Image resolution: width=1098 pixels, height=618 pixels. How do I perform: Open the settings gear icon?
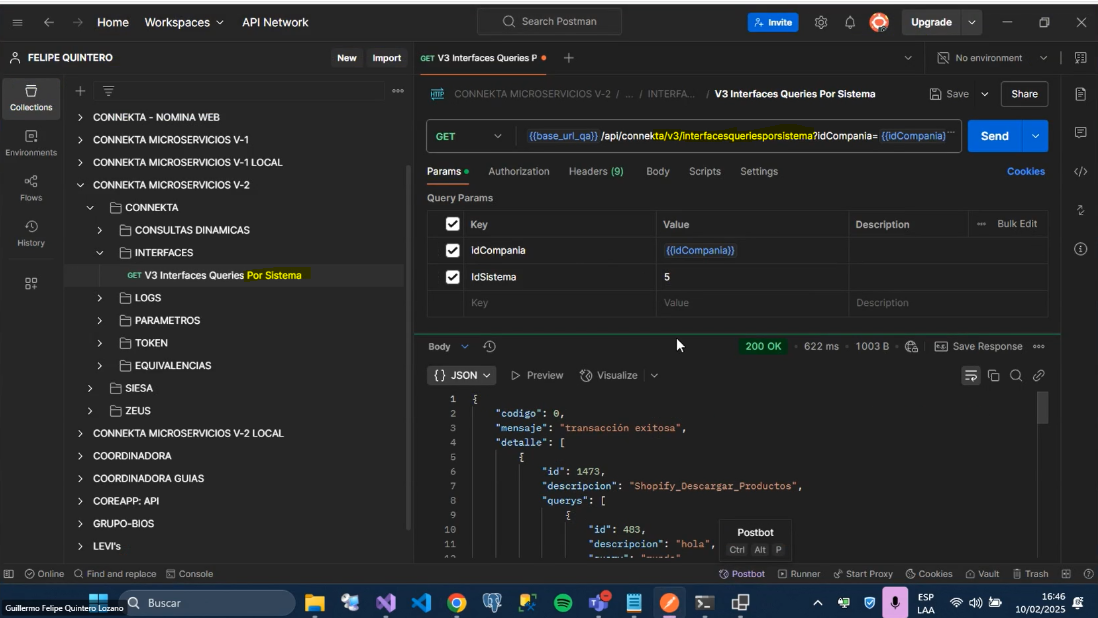tap(821, 22)
